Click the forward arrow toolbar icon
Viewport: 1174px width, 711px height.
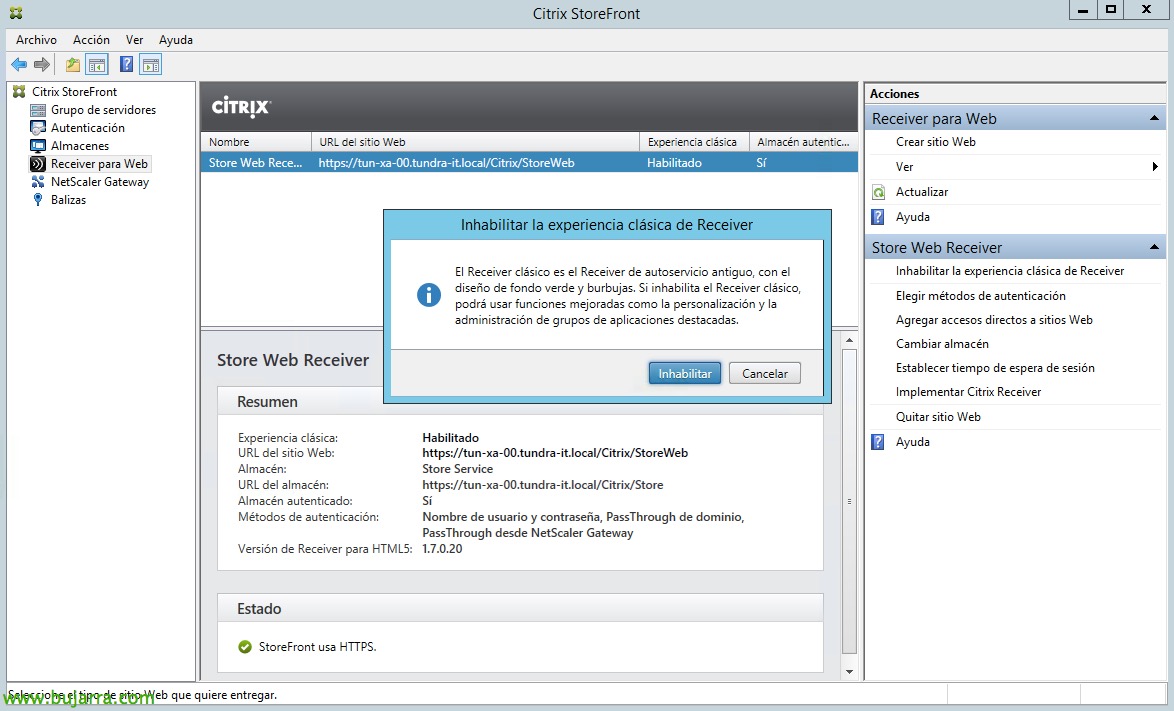coord(42,65)
